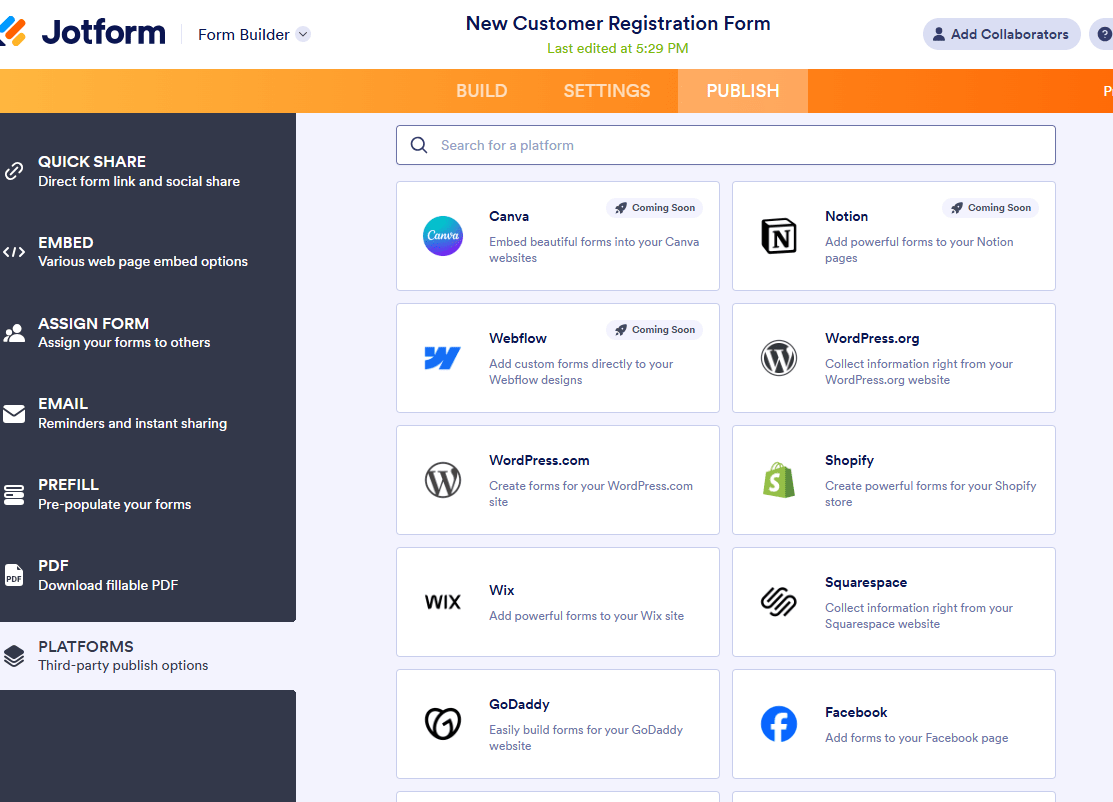The height and width of the screenshot is (802, 1113).
Task: Select PLATFORMS third-party publish options
Action: click(x=148, y=656)
